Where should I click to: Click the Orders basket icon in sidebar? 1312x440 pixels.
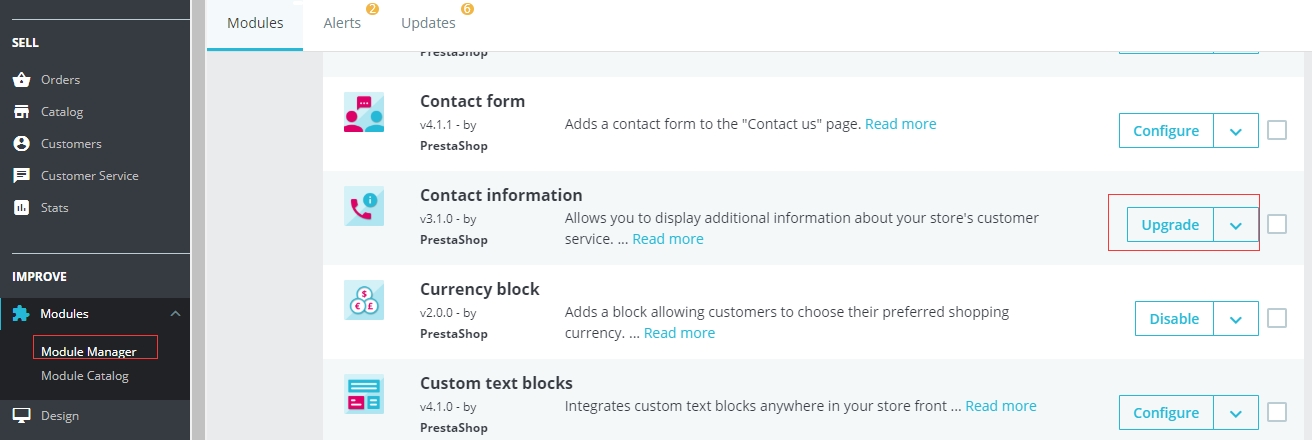21,80
